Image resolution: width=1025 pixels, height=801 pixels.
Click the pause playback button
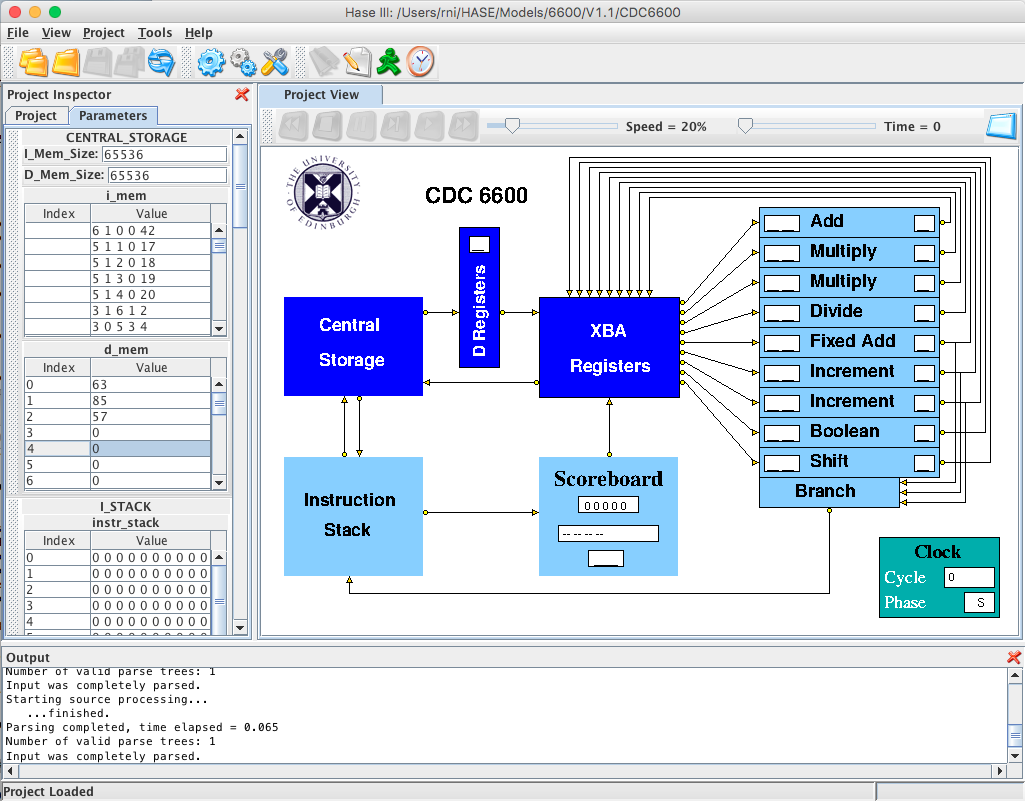tap(361, 126)
